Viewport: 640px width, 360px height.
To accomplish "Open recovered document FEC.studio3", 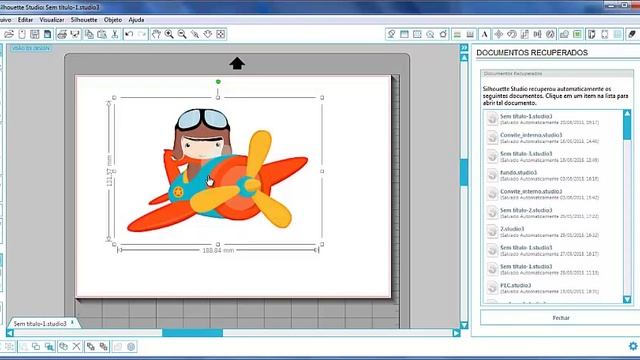I will [554, 288].
